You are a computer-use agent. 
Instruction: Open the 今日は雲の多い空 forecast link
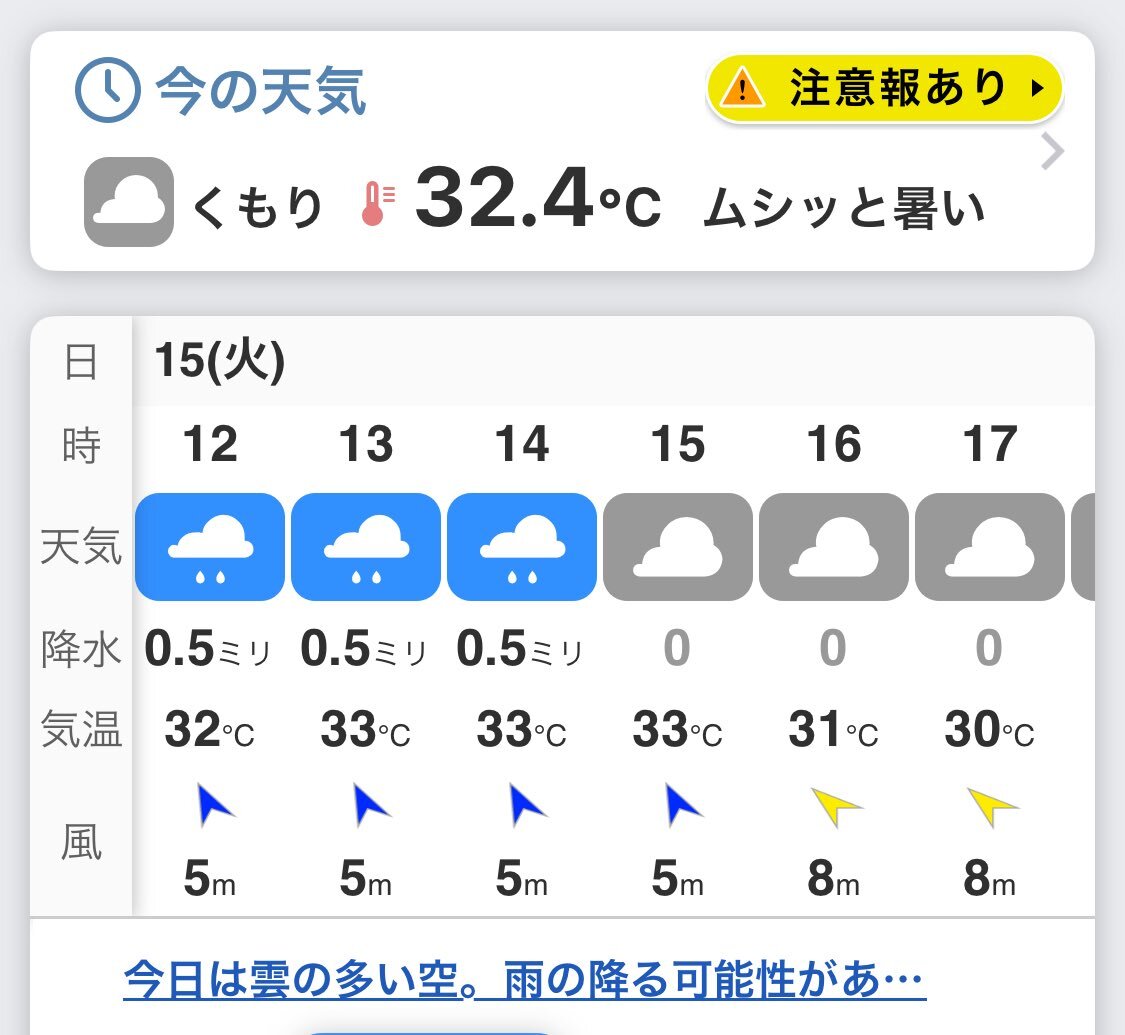coord(524,979)
